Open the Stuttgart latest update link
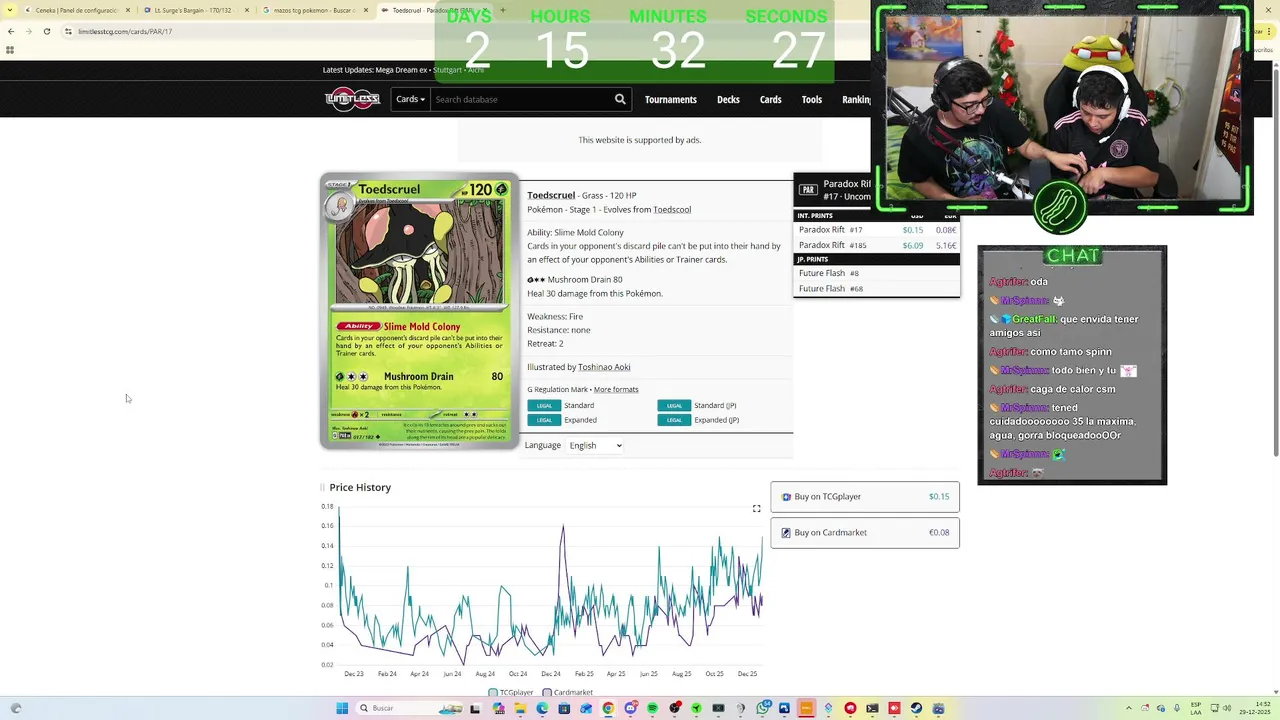 point(447,70)
